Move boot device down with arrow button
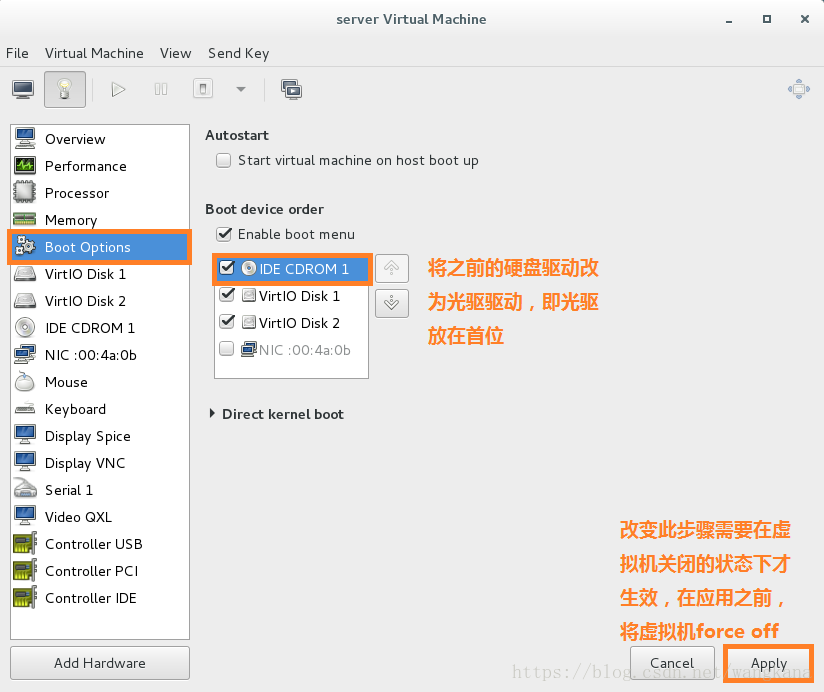Screen dimensions: 824x692 coord(392,302)
